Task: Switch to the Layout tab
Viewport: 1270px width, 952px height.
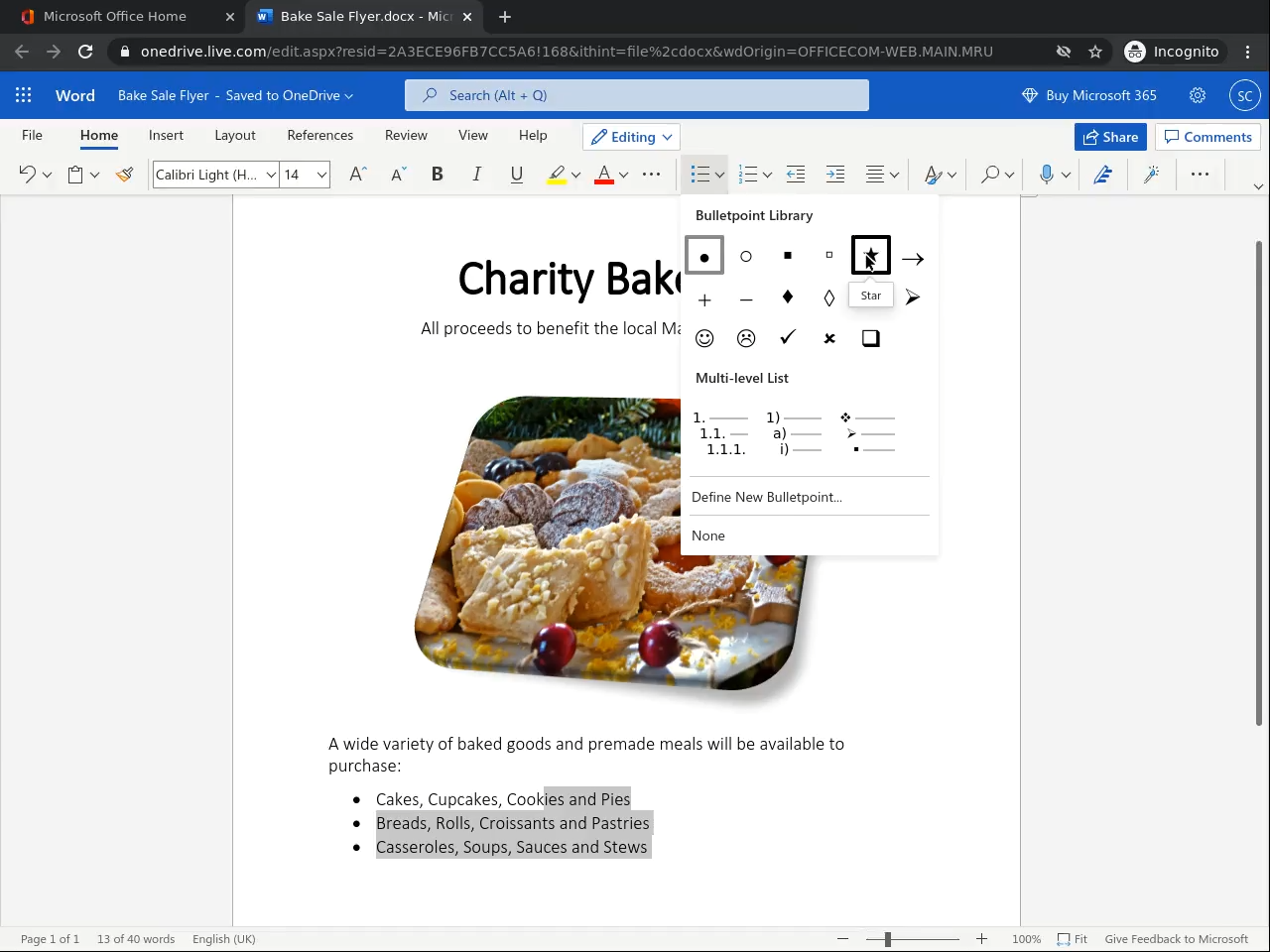Action: pyautogui.click(x=235, y=135)
